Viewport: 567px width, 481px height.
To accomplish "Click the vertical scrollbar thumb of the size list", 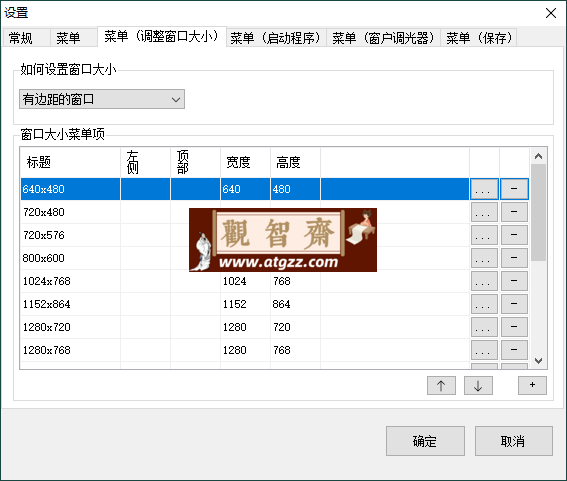I will tap(538, 213).
